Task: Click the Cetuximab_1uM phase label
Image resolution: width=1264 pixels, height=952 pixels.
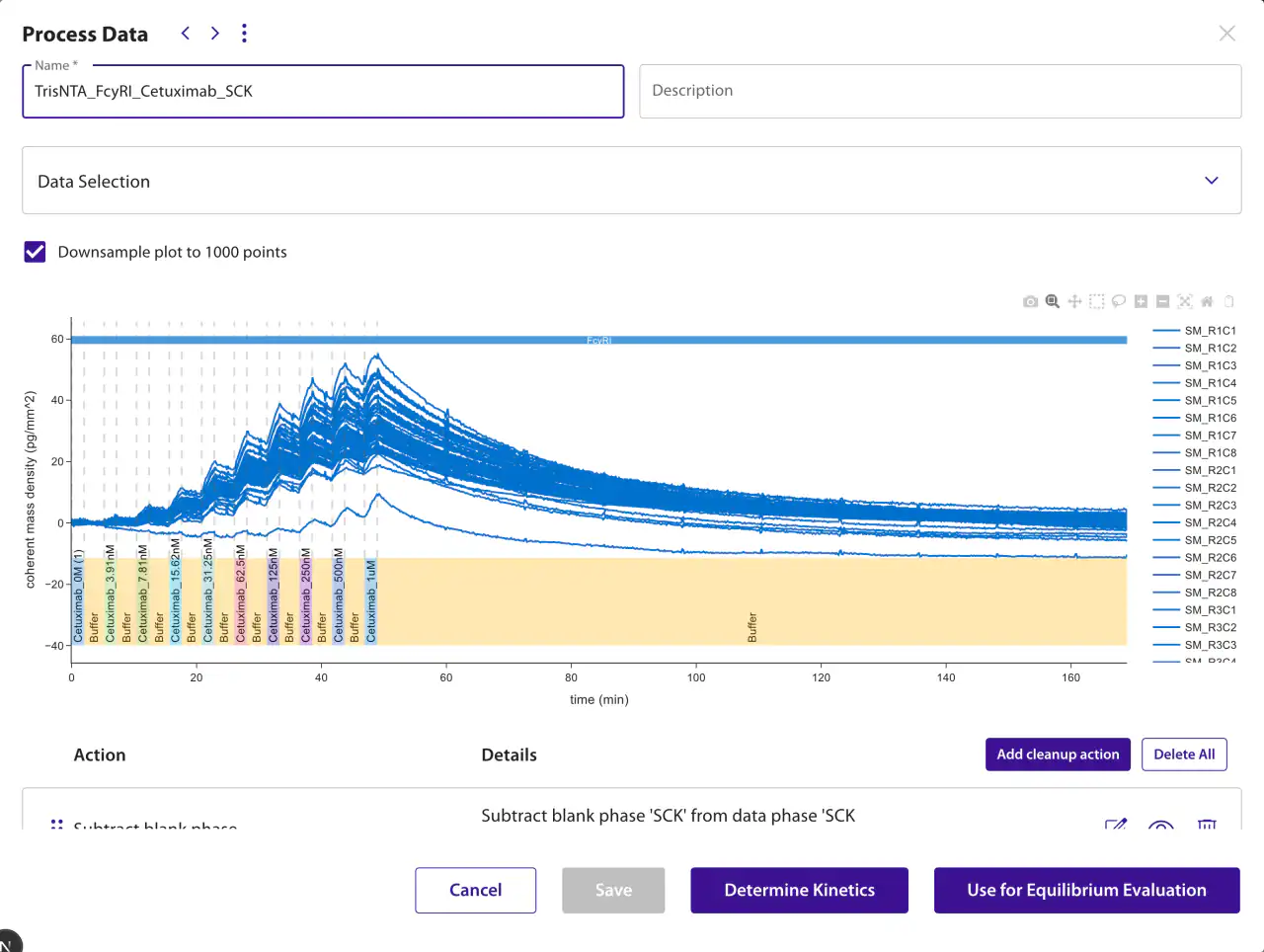Action: pyautogui.click(x=371, y=601)
